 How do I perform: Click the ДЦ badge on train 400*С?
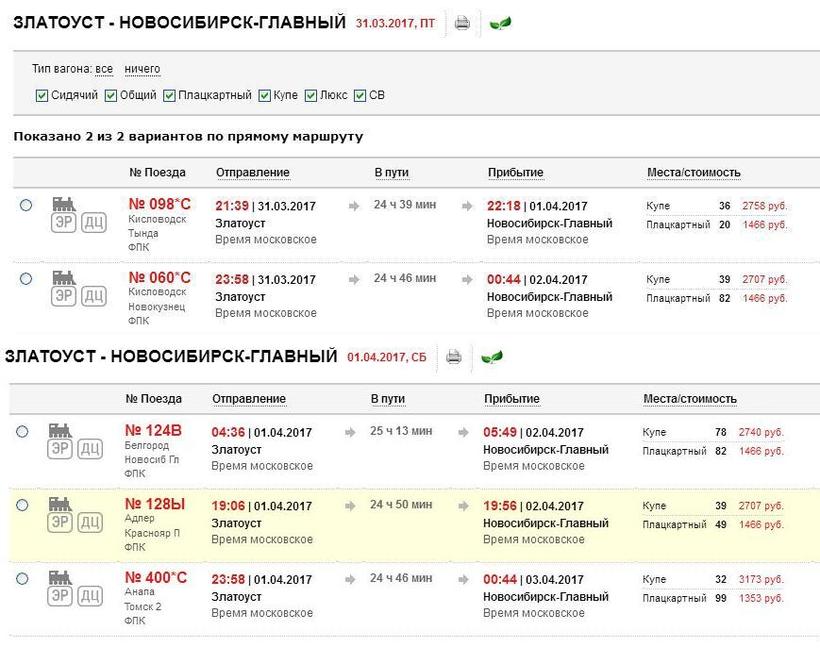coord(89,596)
